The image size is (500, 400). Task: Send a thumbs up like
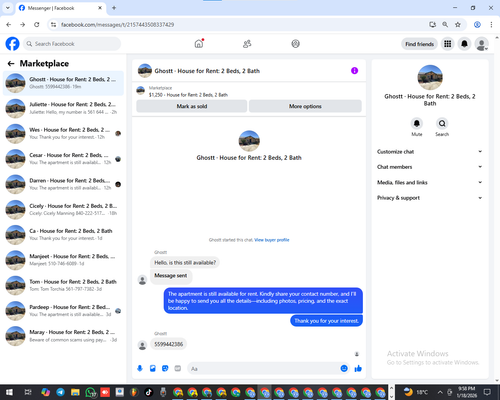(358, 368)
